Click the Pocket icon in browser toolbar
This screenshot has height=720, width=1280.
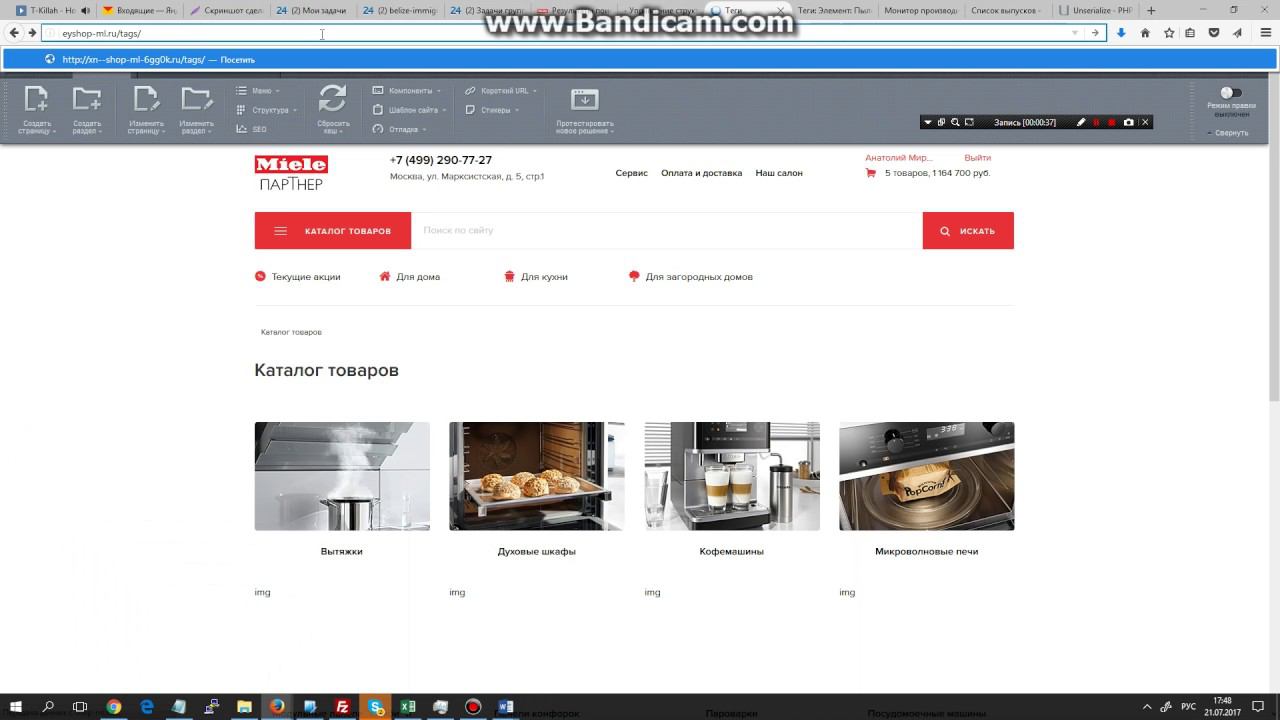click(x=1214, y=33)
